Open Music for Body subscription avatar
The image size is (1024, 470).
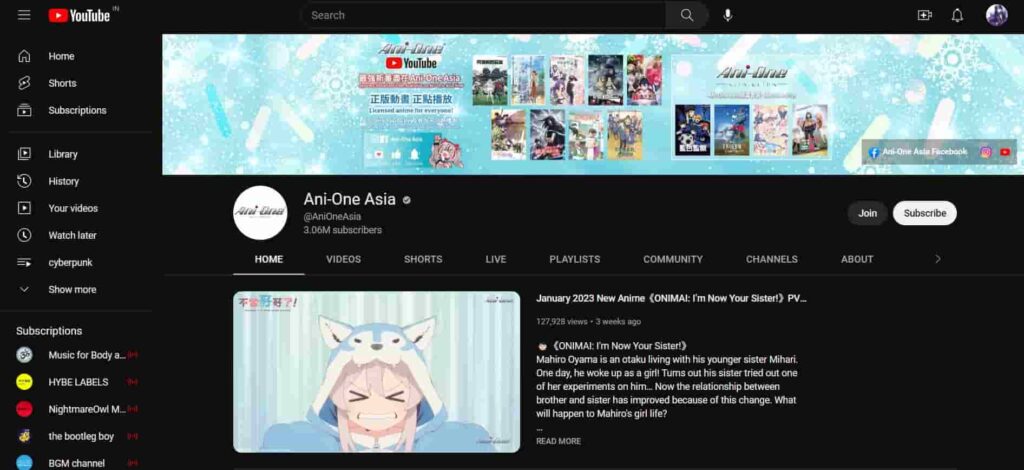point(24,354)
